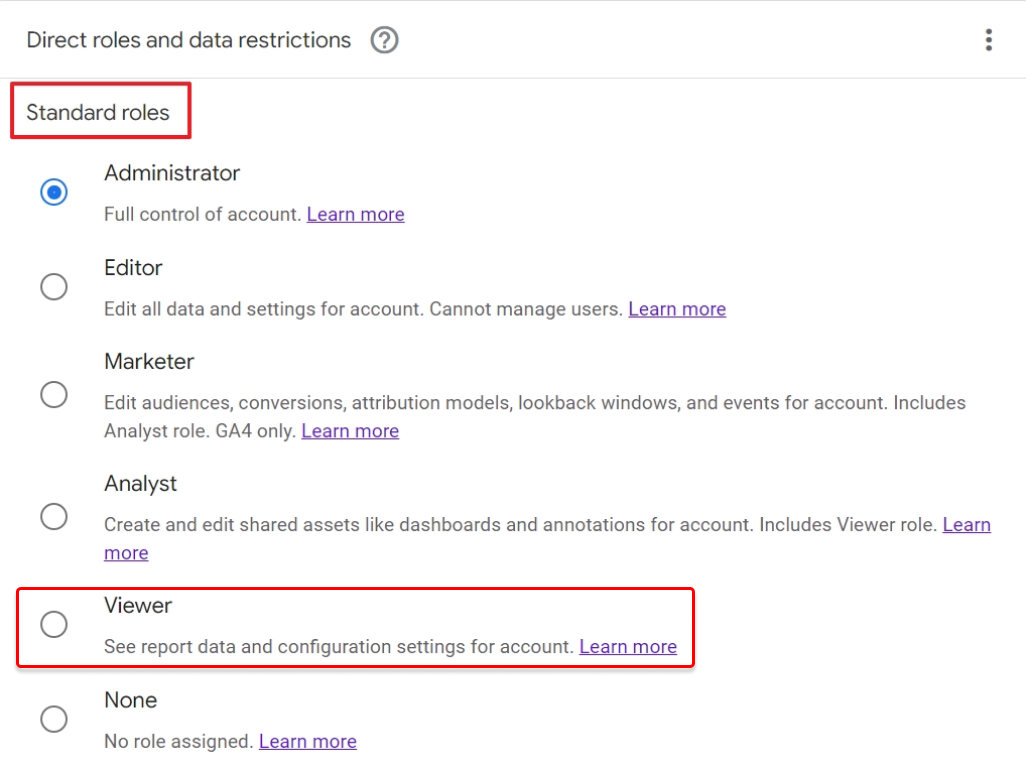Click the 'Standard roles' heading
1026x766 pixels.
(x=98, y=112)
